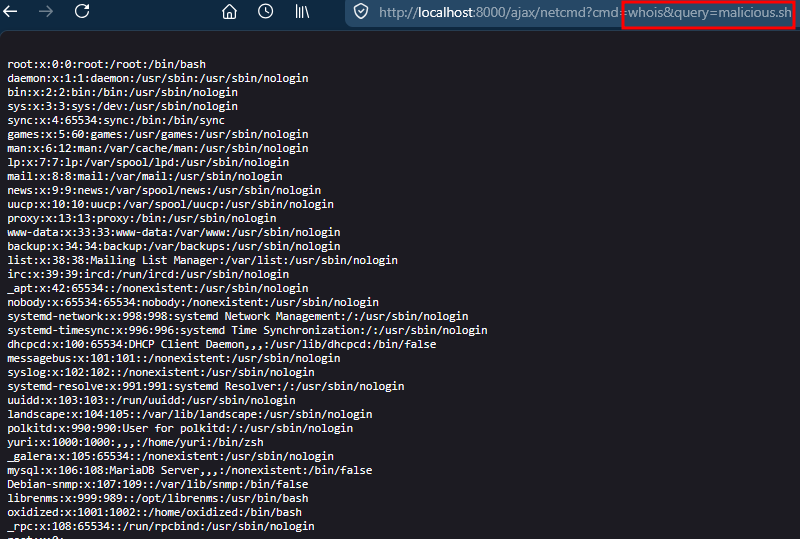Click the root:x:0:0 output line
Viewport: 800px width, 539px height.
point(106,64)
